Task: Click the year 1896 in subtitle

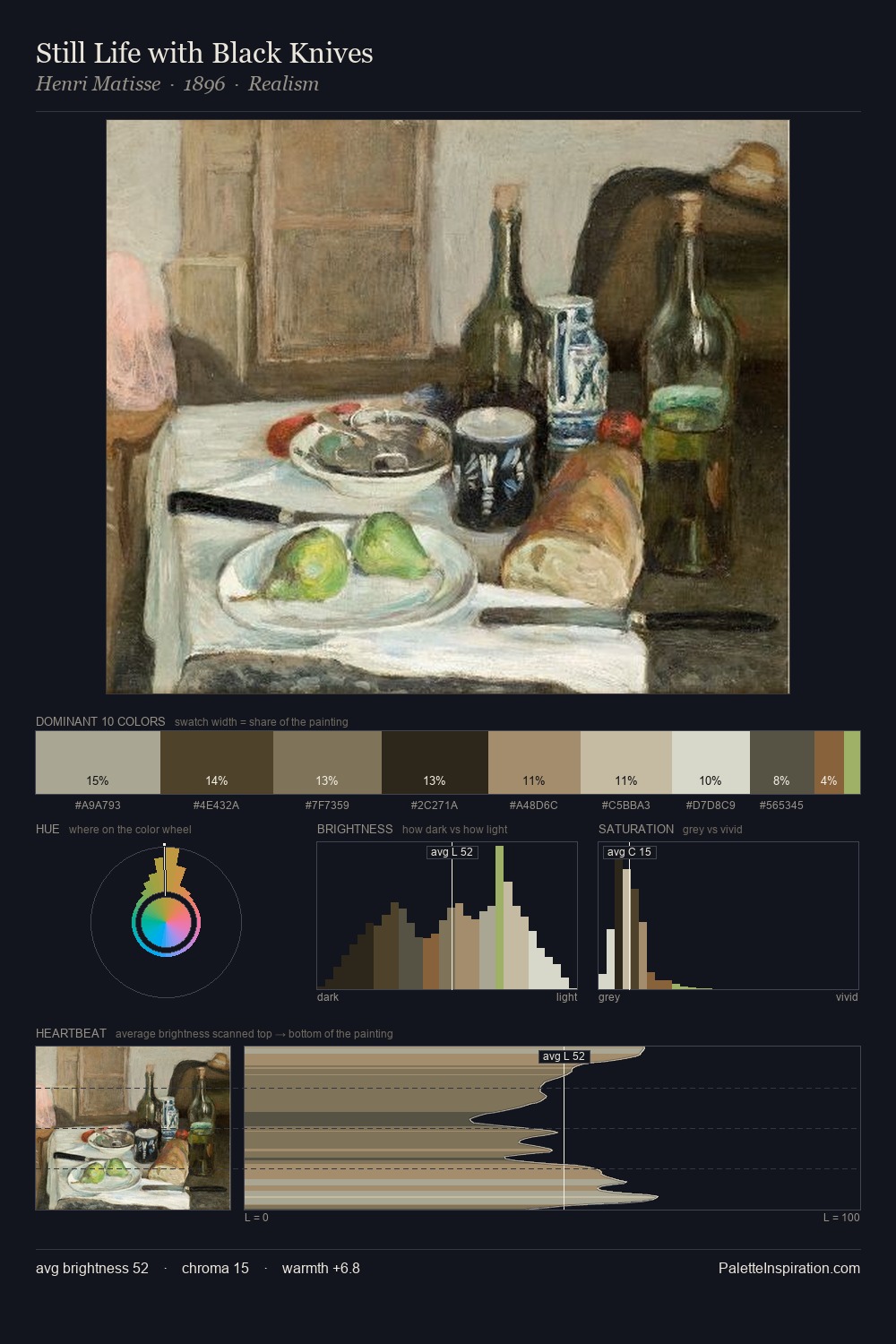Action: (204, 84)
